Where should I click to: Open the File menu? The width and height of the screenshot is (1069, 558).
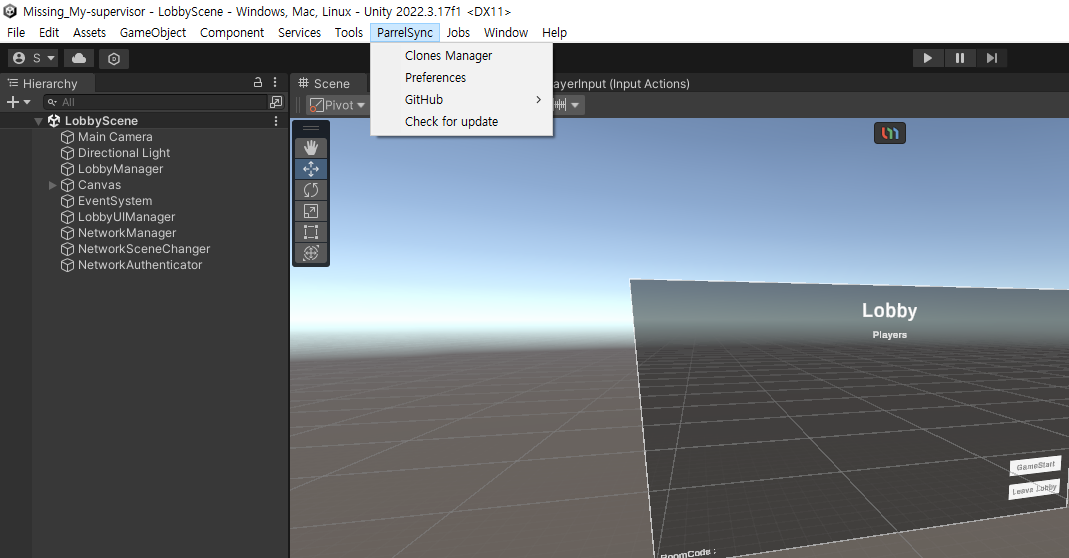click(16, 33)
